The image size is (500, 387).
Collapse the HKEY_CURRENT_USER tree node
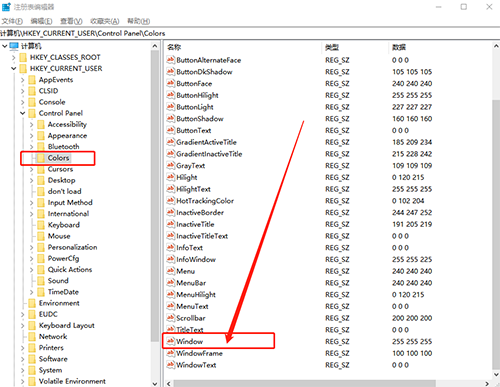pyautogui.click(x=13, y=68)
